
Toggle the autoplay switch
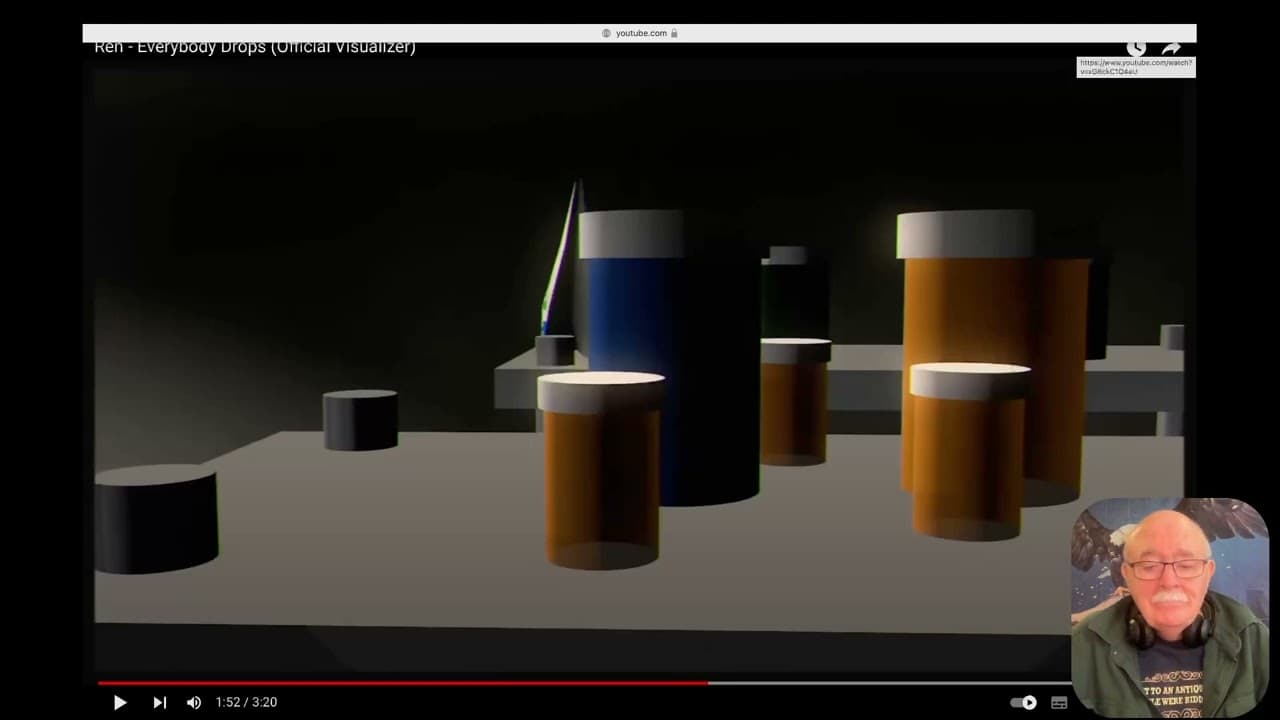1023,702
